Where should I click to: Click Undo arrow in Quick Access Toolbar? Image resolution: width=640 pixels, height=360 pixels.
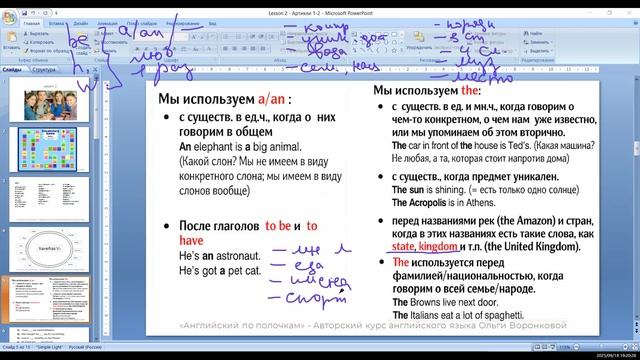point(34,13)
